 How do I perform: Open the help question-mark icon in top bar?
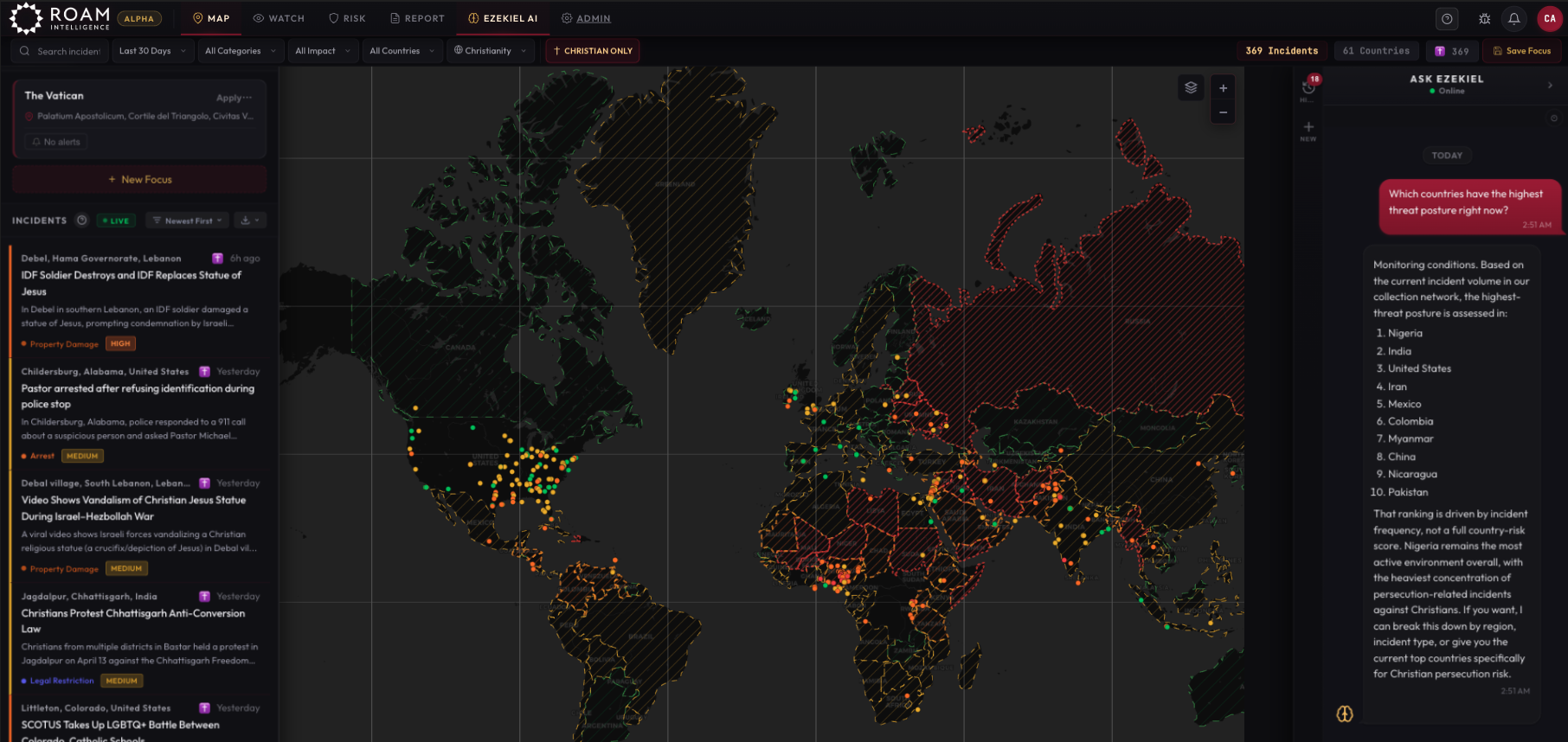1447,18
